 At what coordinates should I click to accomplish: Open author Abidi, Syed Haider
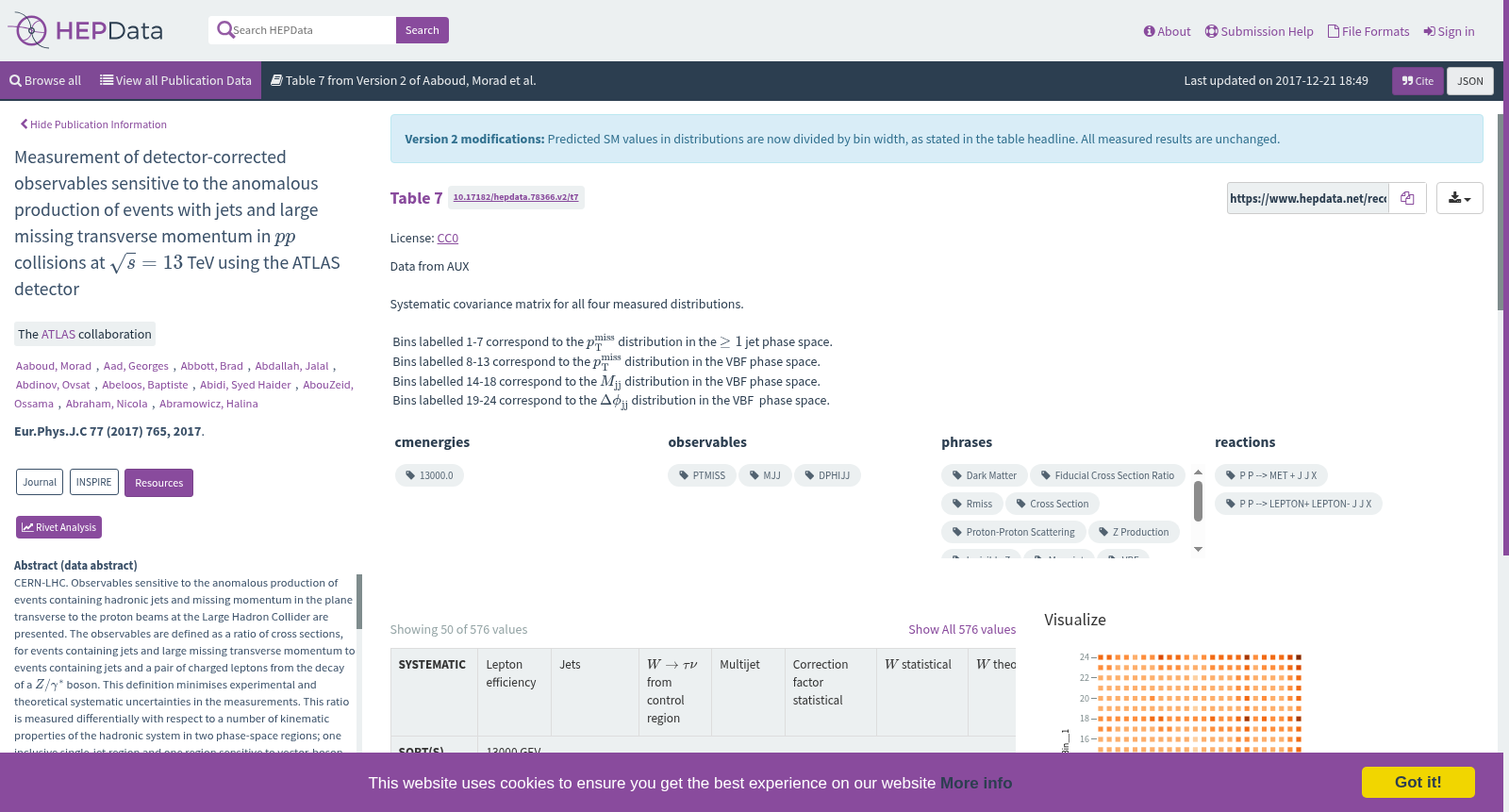tap(245, 385)
